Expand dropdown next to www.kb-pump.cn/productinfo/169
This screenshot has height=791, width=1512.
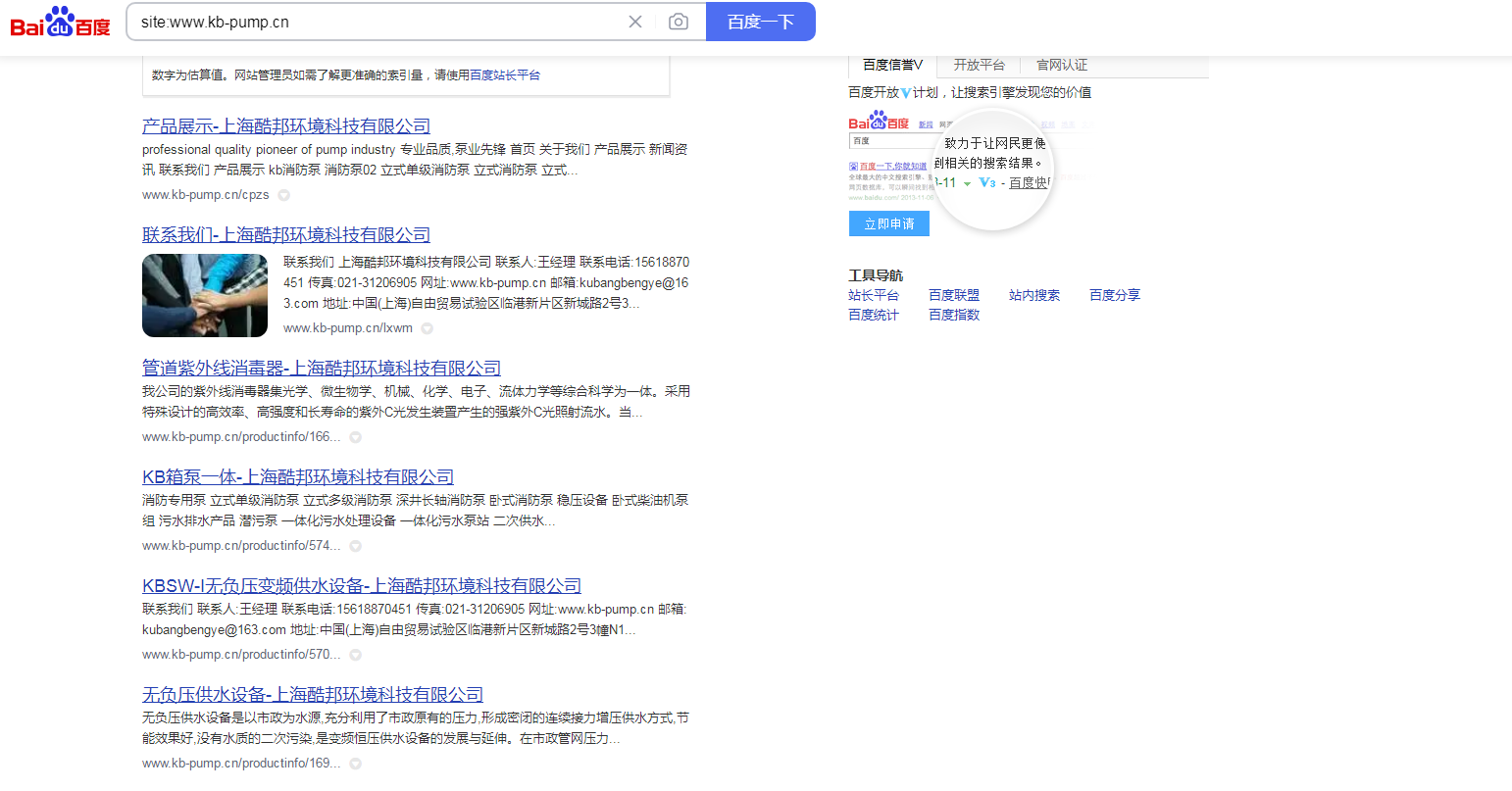click(355, 764)
